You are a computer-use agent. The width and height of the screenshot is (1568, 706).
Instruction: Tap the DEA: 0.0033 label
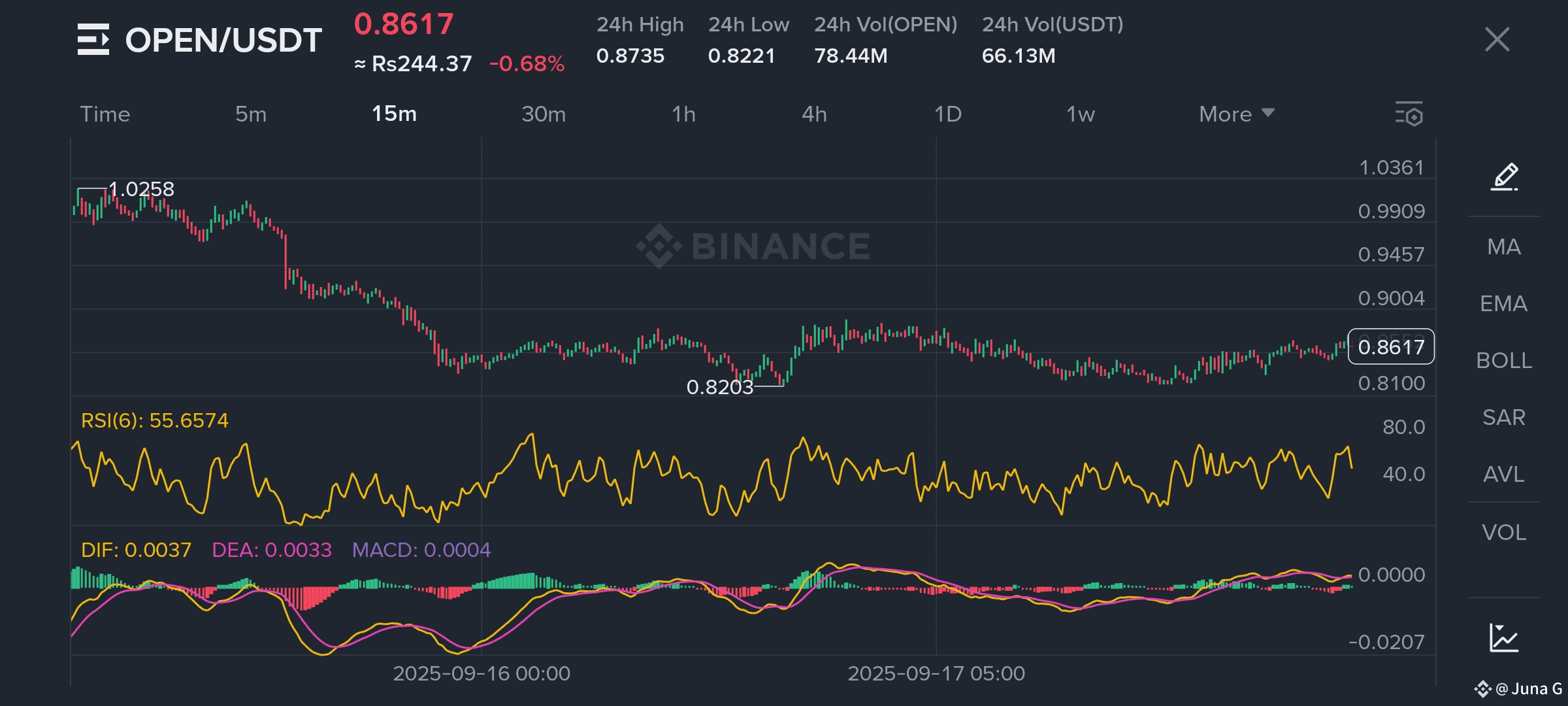click(272, 550)
